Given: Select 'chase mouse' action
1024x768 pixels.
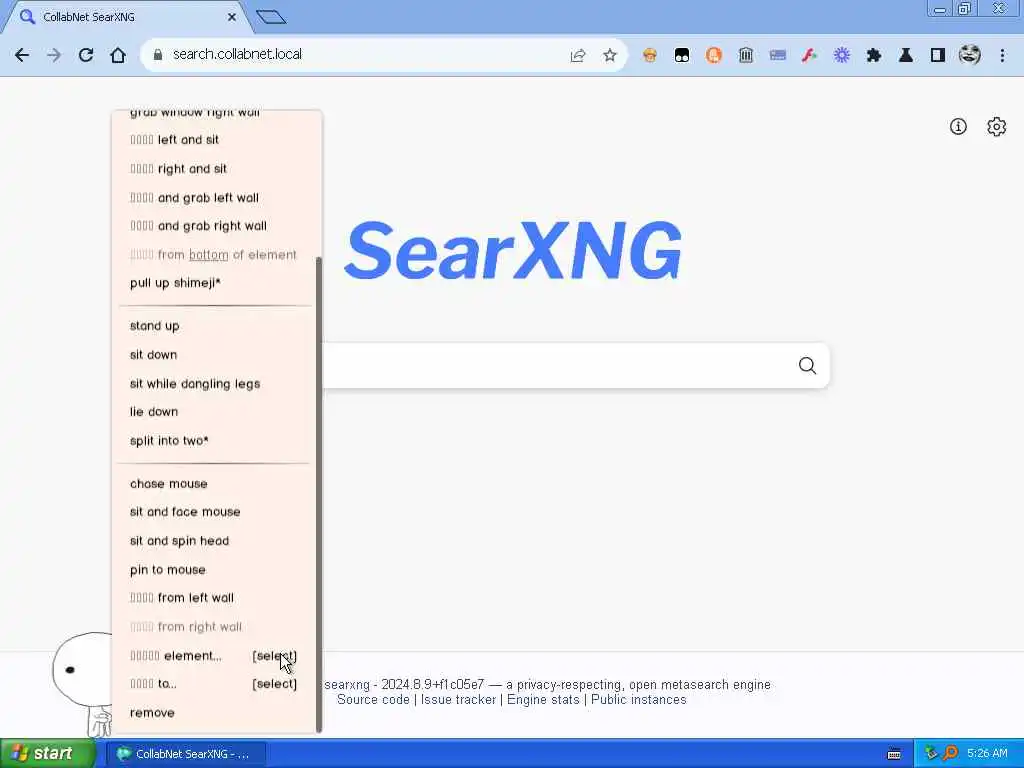Looking at the screenshot, I should 168,484.
